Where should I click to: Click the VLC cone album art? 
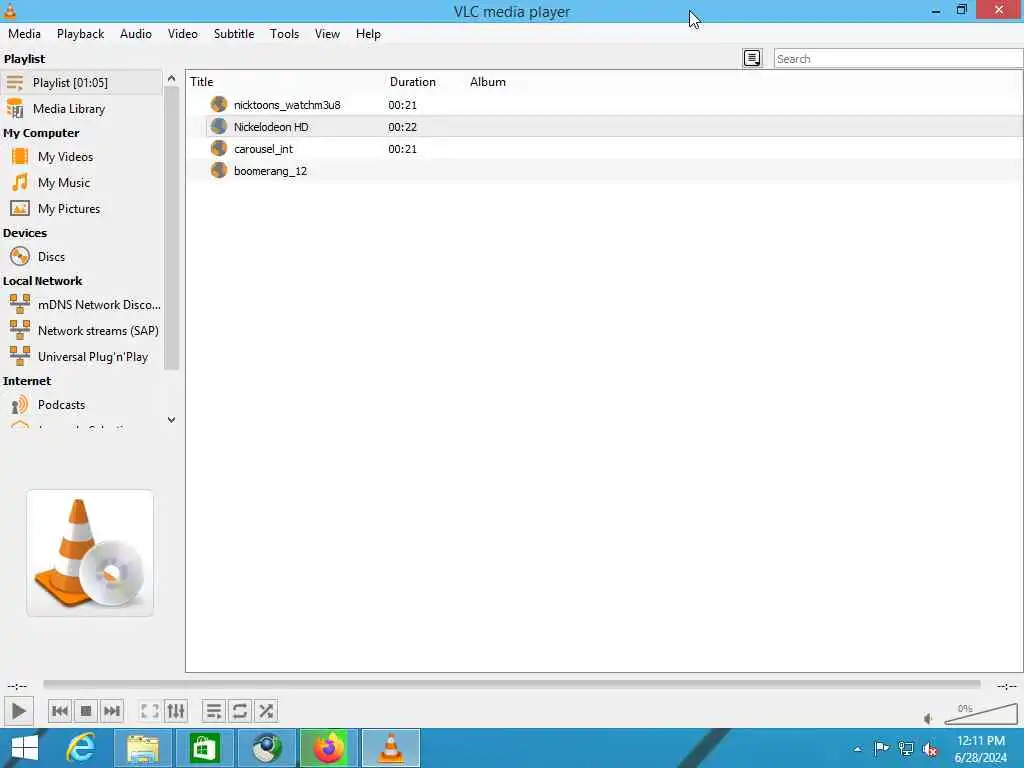(x=90, y=552)
